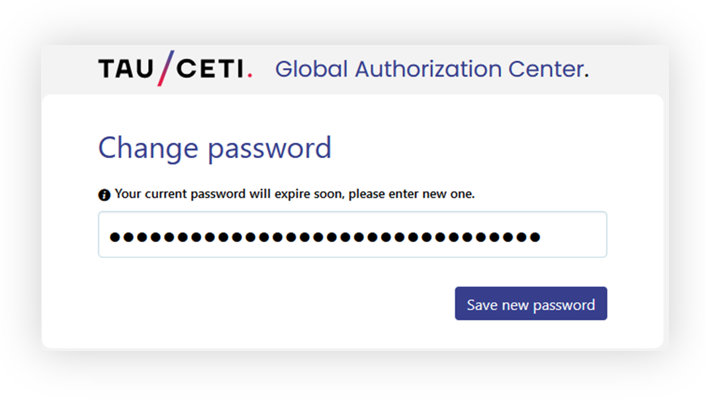Click the info icon beside the expiry message
Viewport: 705px width, 400px height.
point(104,195)
